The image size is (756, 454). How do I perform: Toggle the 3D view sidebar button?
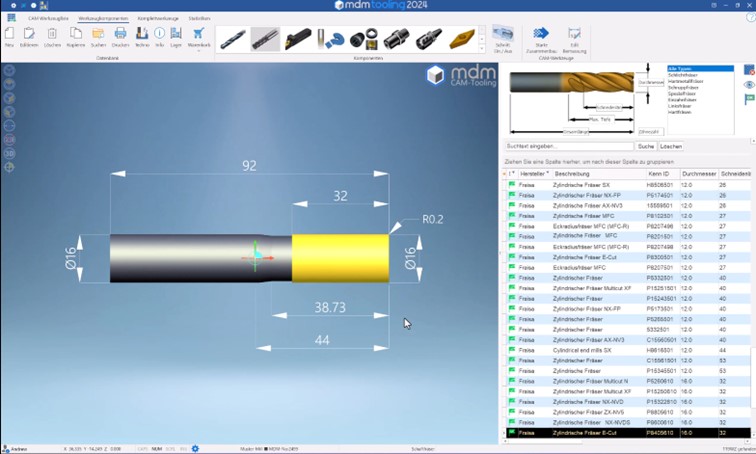point(9,153)
